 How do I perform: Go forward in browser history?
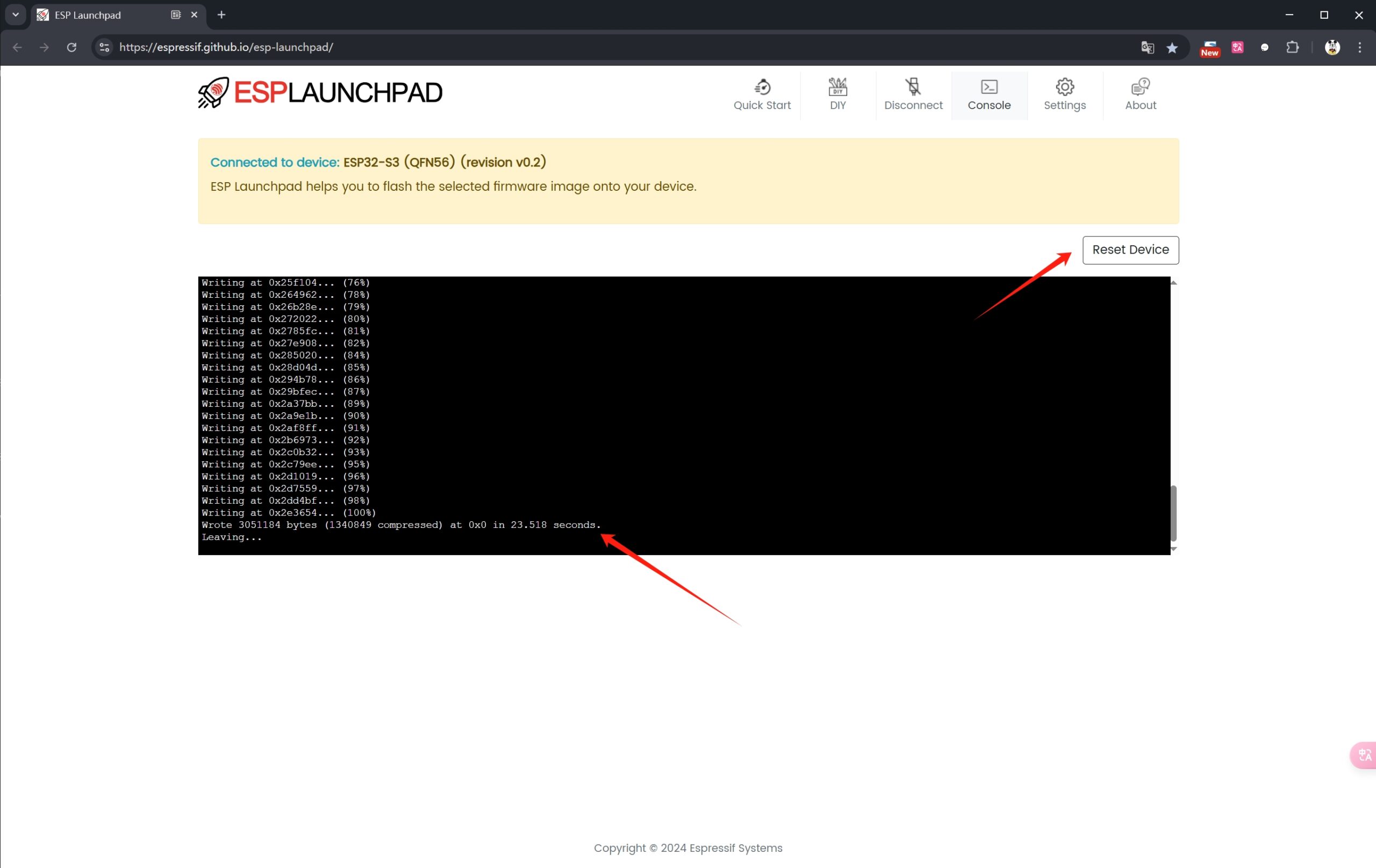click(x=44, y=47)
